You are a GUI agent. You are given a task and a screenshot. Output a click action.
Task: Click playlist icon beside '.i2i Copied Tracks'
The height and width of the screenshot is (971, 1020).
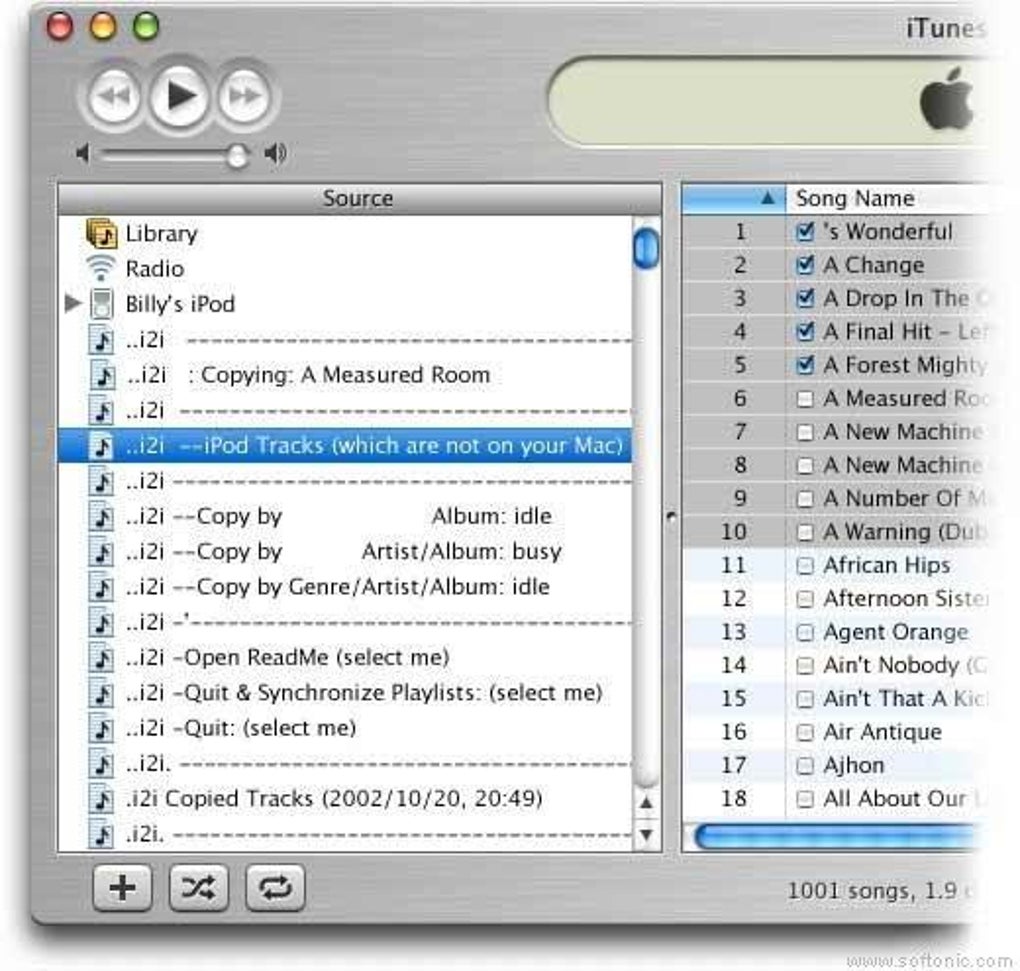[x=101, y=799]
